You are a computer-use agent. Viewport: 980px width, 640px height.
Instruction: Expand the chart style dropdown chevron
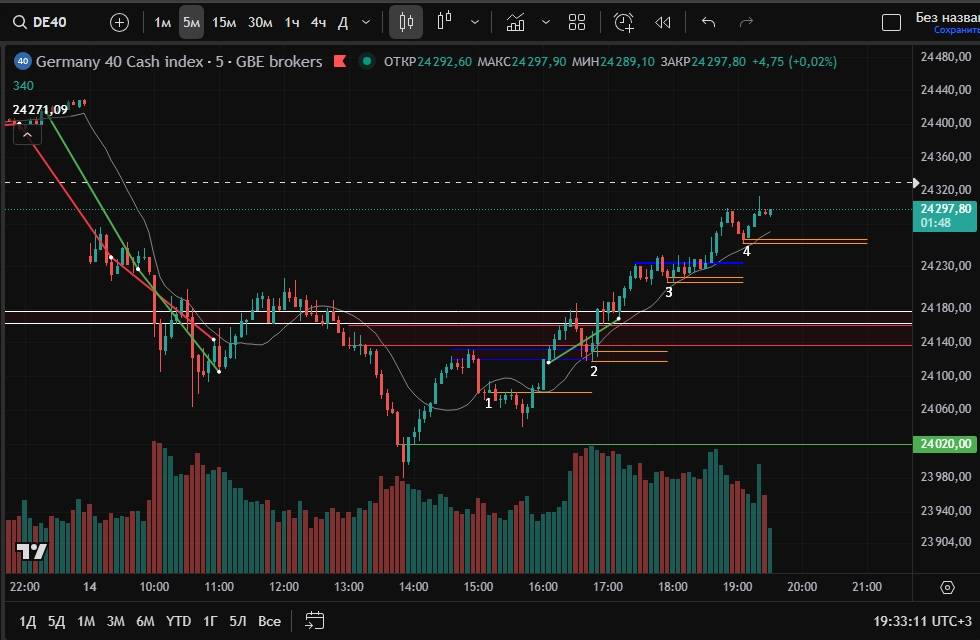coord(474,22)
